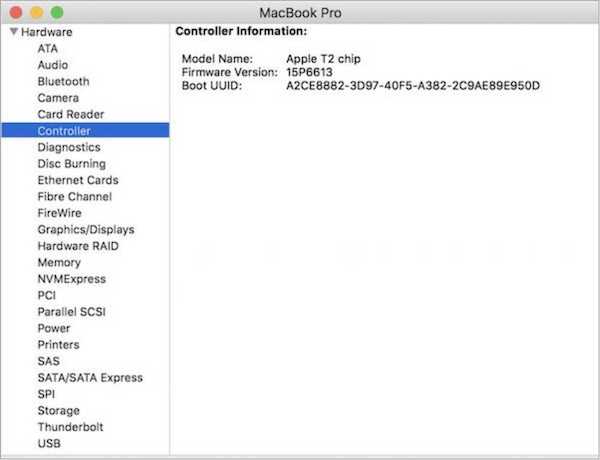View SPI hardware information
The width and height of the screenshot is (600, 460).
[46, 394]
